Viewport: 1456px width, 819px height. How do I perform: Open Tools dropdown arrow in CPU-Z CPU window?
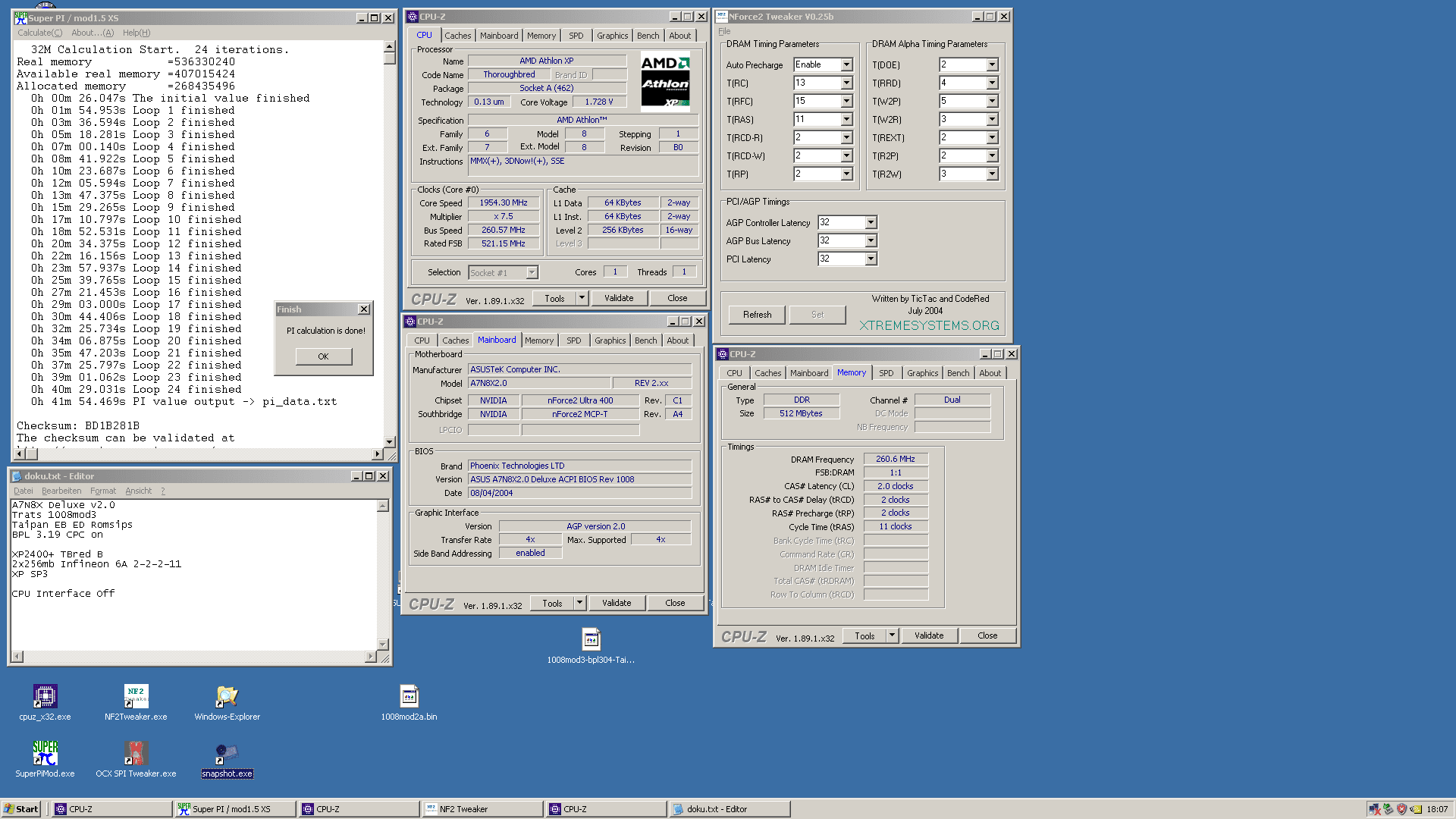coord(582,298)
